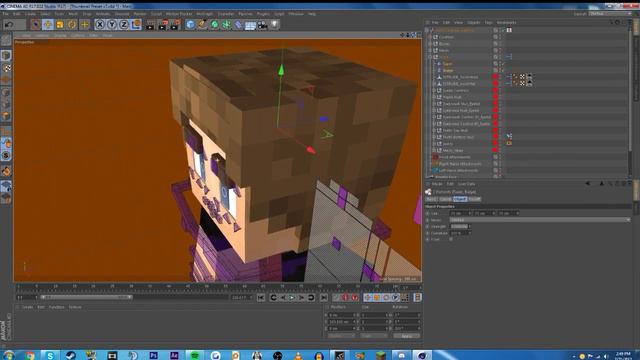Image resolution: width=640 pixels, height=360 pixels.
Task: Switch to Model mode in left palette
Action: click(x=6, y=56)
